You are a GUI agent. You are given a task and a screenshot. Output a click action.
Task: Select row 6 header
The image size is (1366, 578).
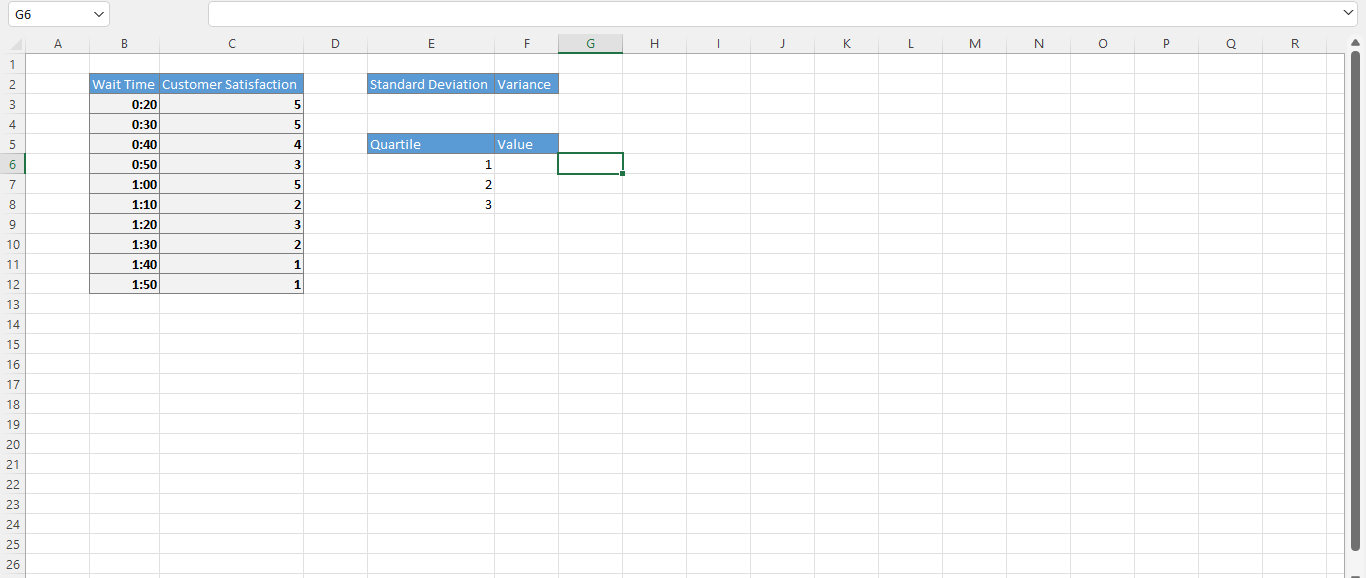[x=13, y=163]
